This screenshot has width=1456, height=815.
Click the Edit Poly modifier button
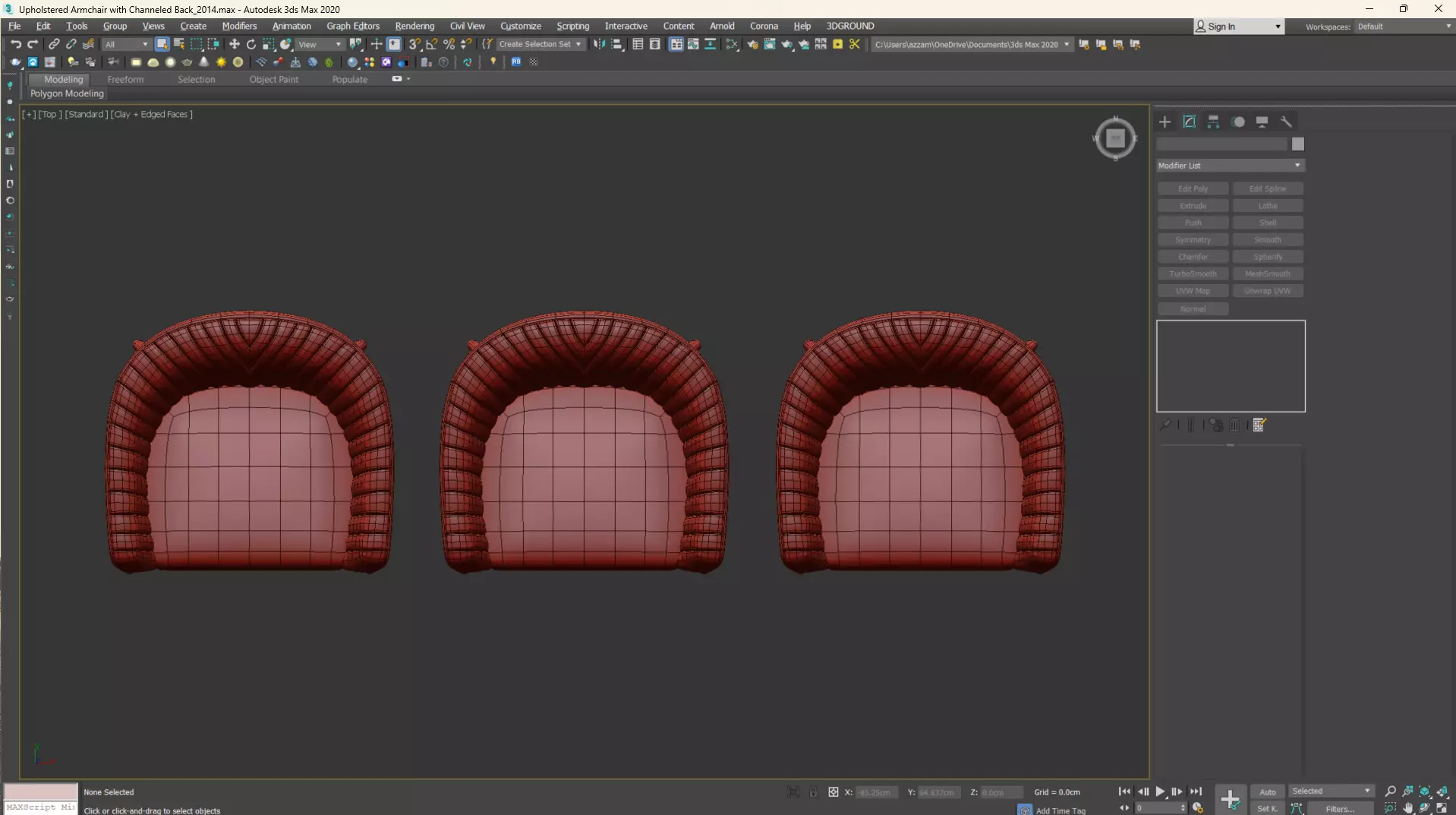pos(1193,188)
